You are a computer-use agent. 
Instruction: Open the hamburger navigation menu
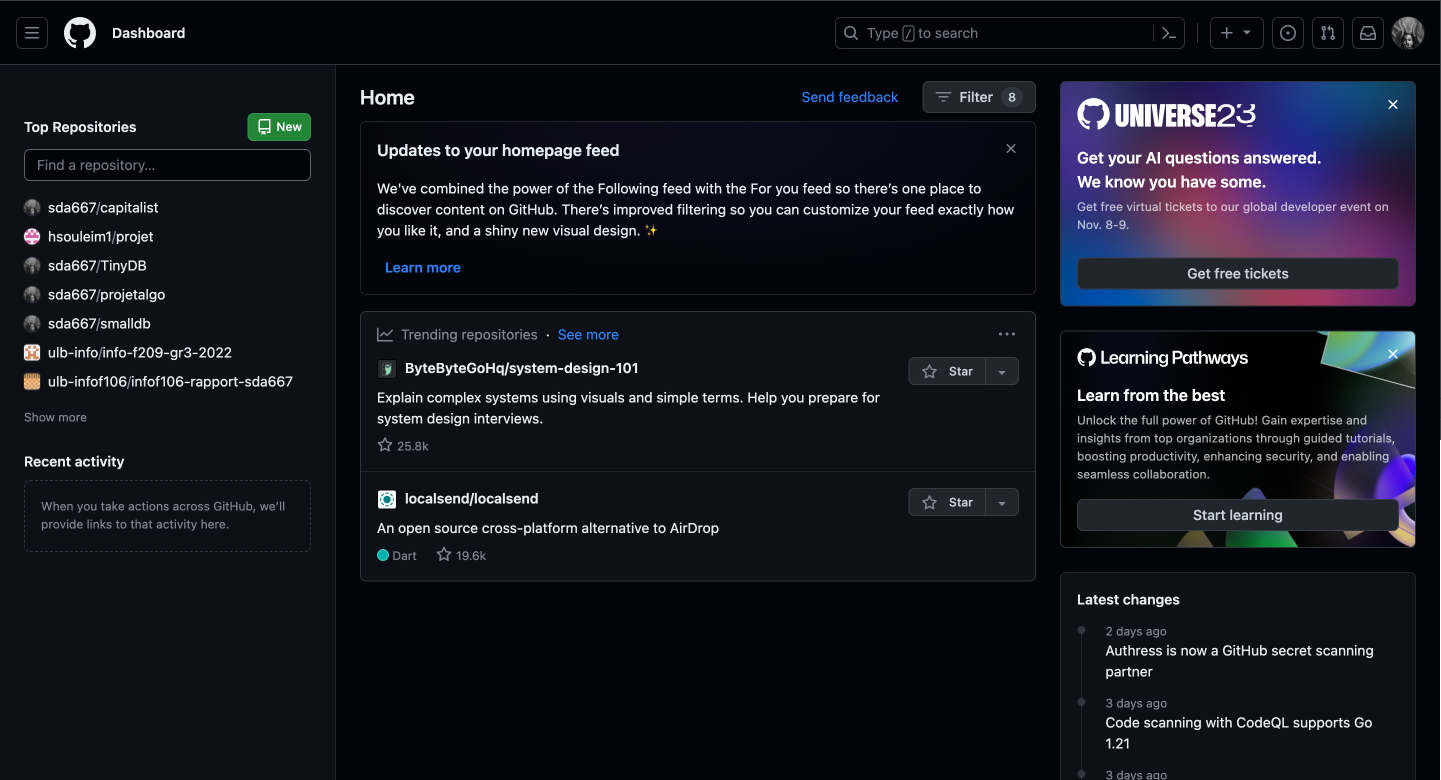(32, 33)
